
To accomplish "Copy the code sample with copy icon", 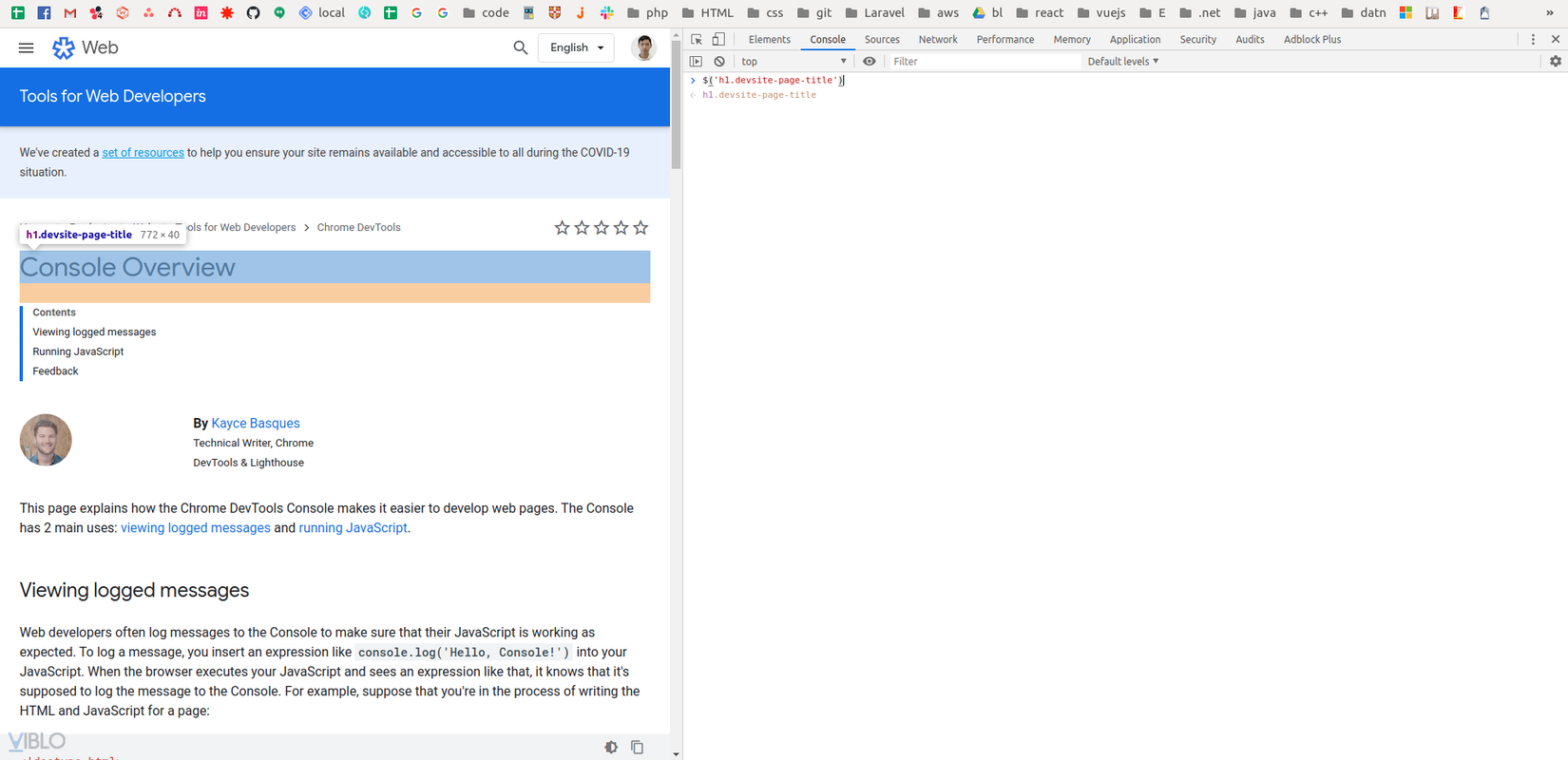I will 637,748.
